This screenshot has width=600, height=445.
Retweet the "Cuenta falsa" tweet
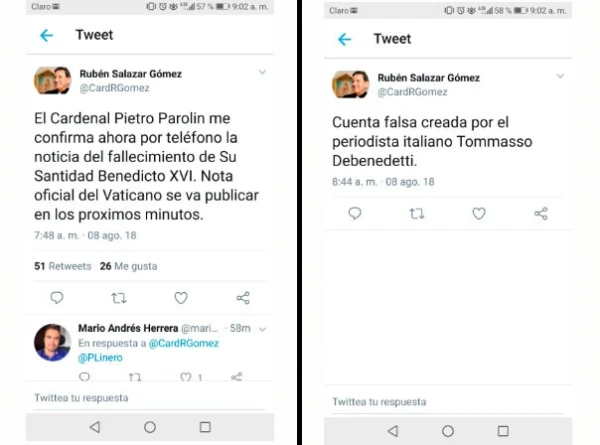click(417, 213)
